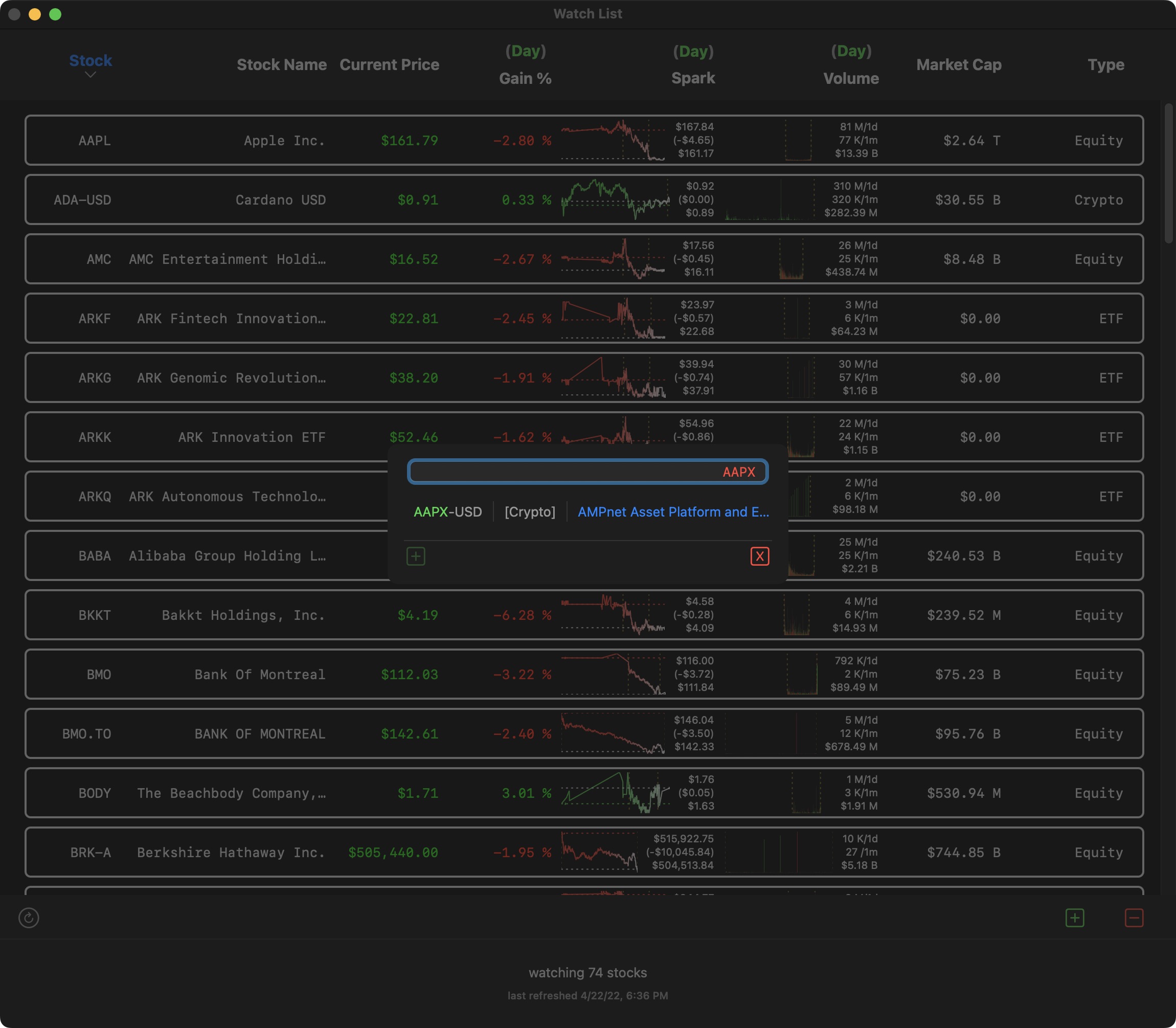This screenshot has height=1028, width=1176.
Task: Toggle sort chevron under Stock header
Action: [x=91, y=75]
